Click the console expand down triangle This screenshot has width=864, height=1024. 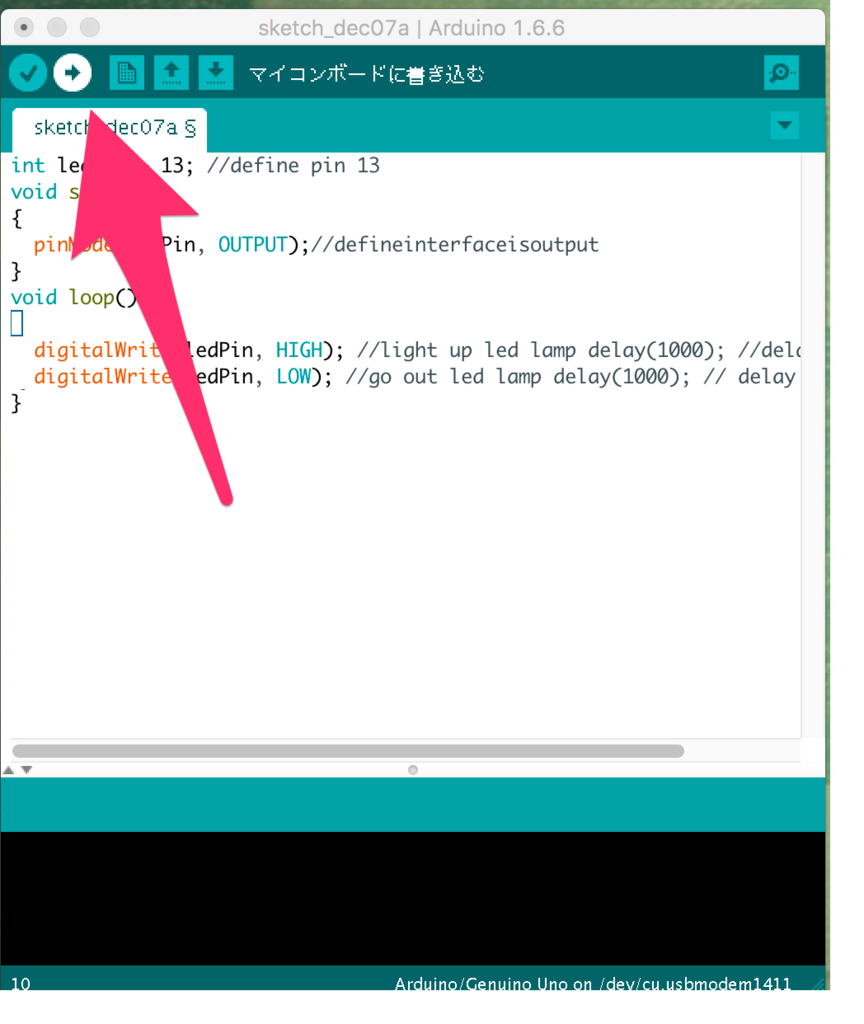pos(26,770)
